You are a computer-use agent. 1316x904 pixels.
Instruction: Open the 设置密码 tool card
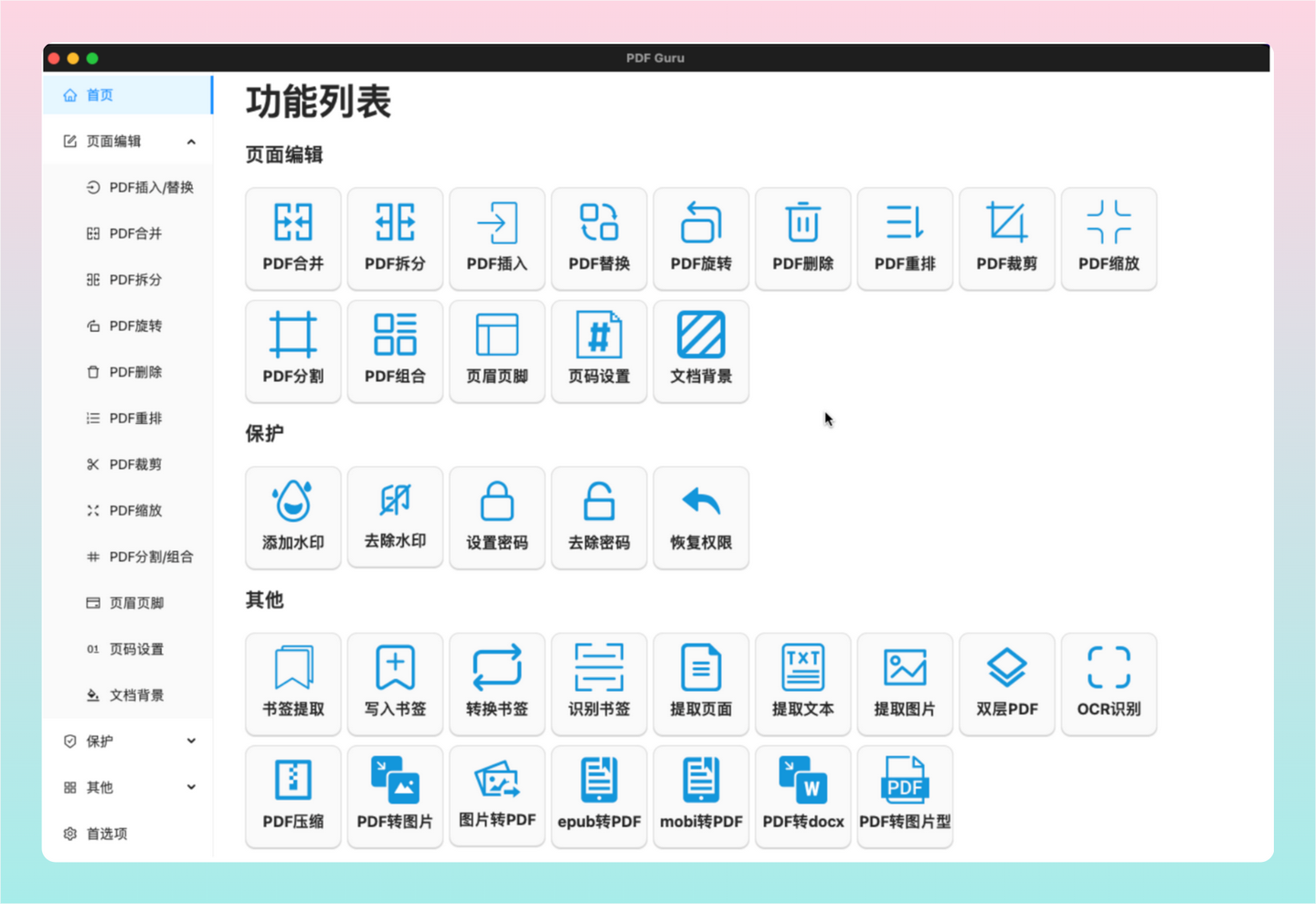[x=497, y=518]
